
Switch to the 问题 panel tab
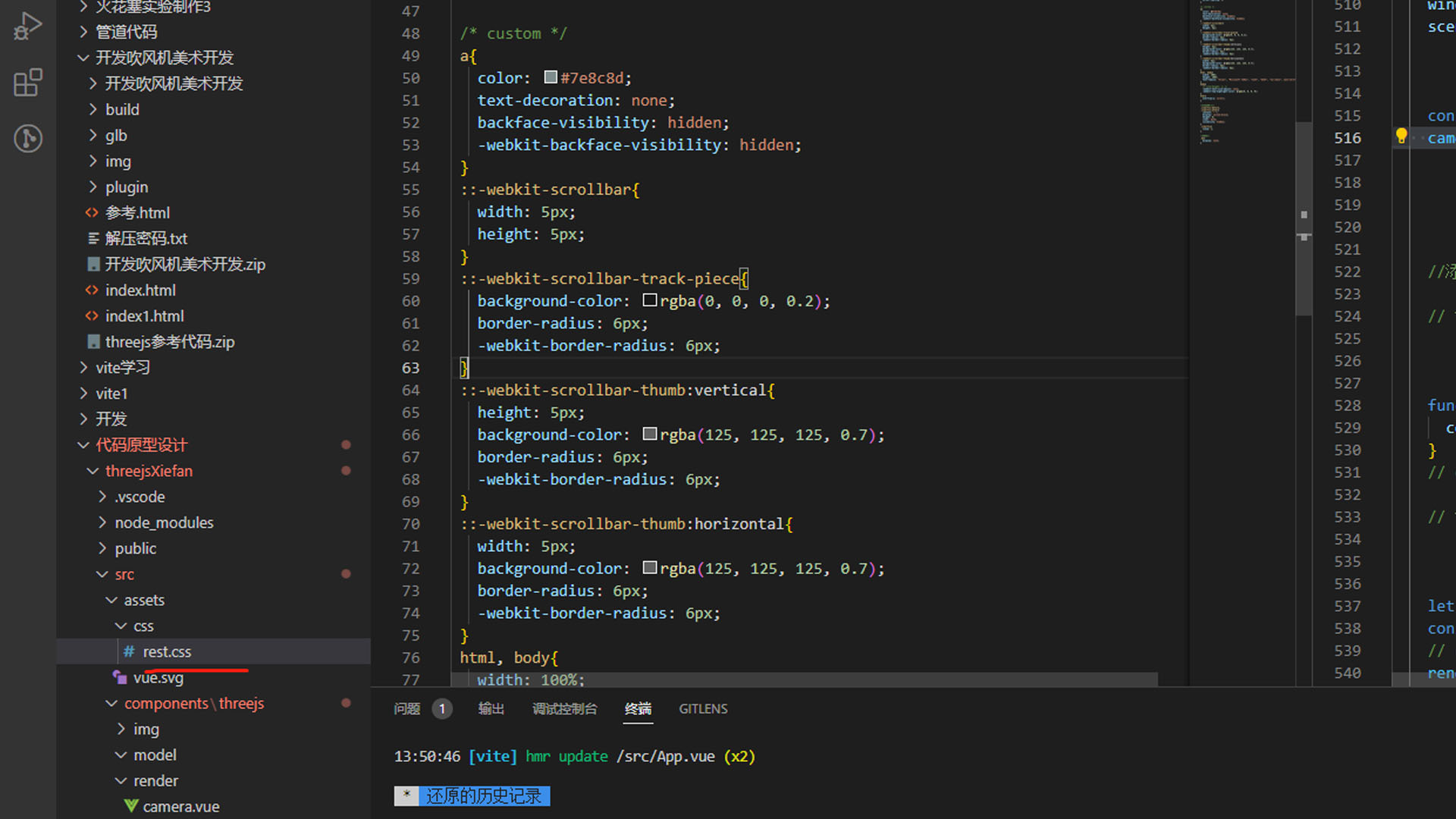407,708
